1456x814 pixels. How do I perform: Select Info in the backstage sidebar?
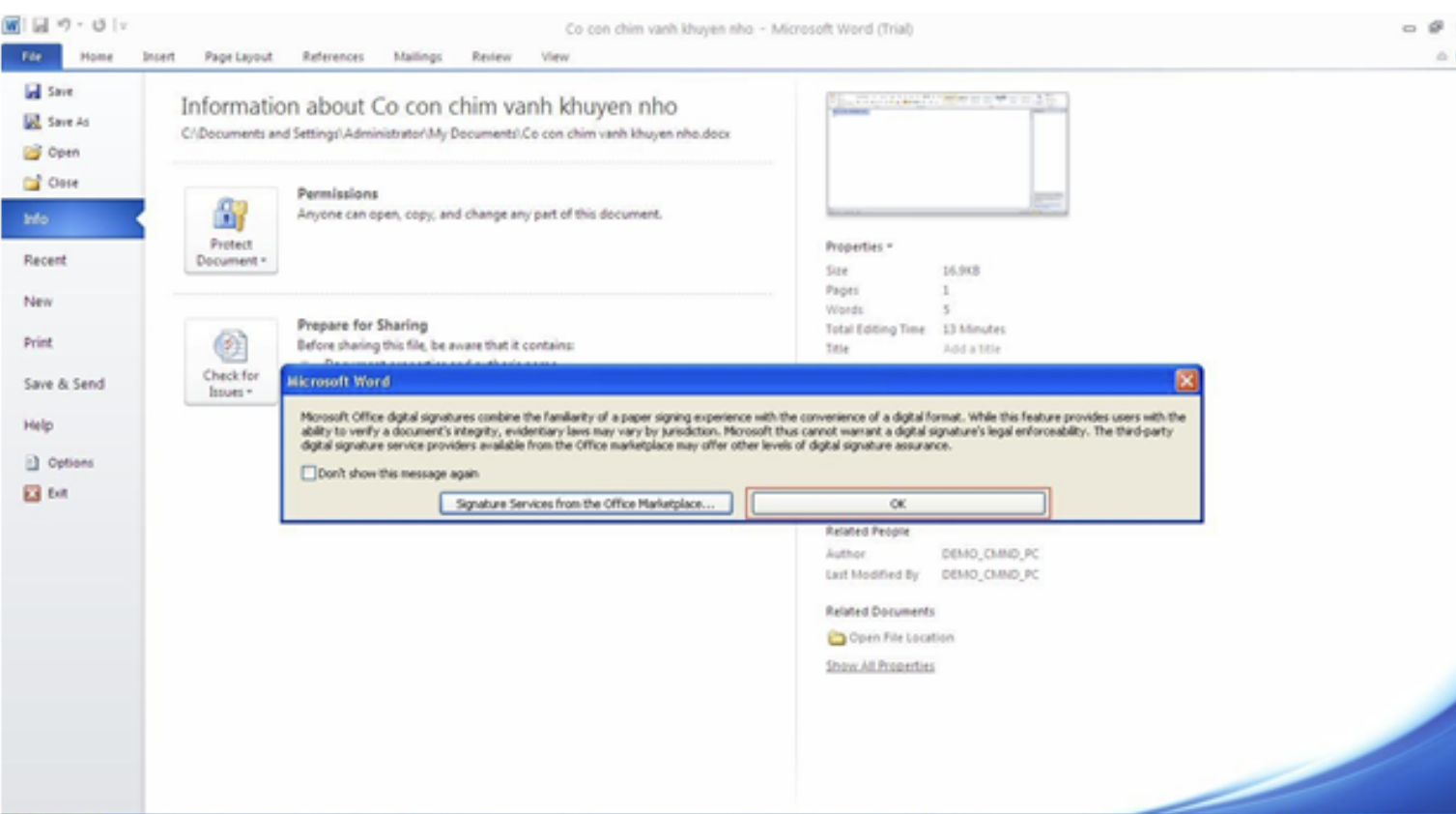(72, 219)
